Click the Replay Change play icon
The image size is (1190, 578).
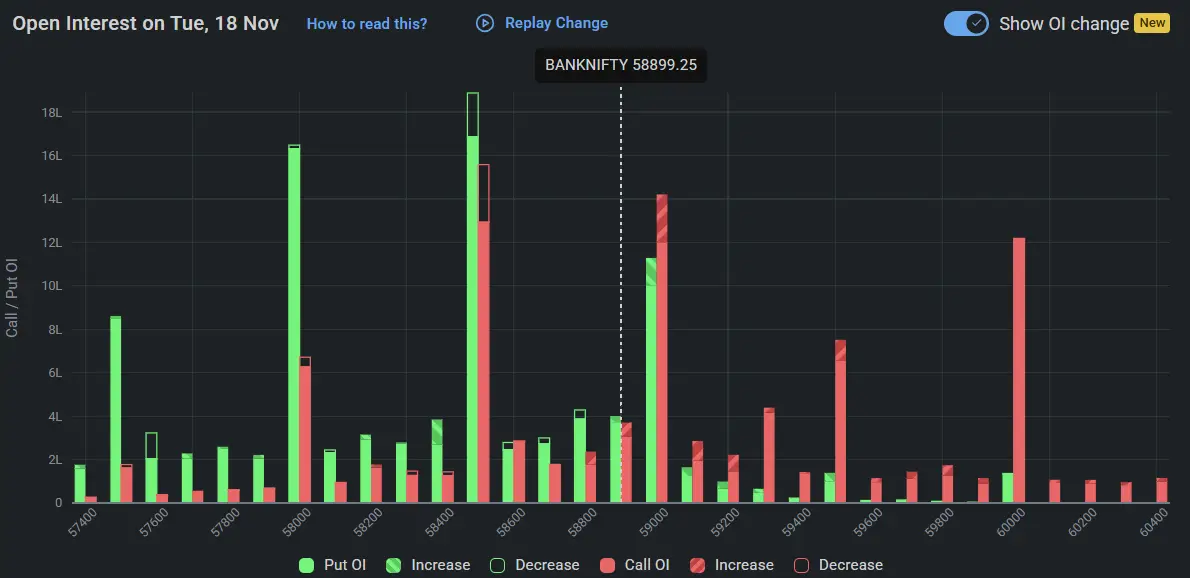pyautogui.click(x=483, y=23)
